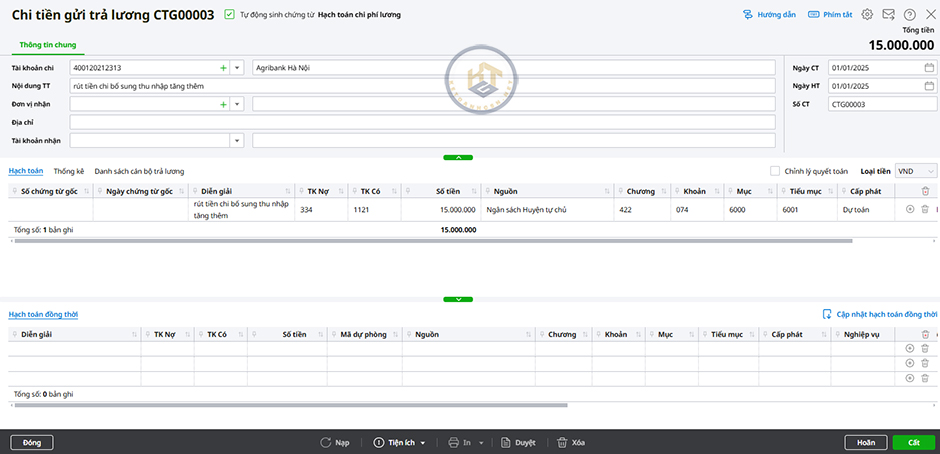The width and height of the screenshot is (940, 454).
Task: Open the Tài khoản nhận dropdown arrow
Action: [237, 140]
